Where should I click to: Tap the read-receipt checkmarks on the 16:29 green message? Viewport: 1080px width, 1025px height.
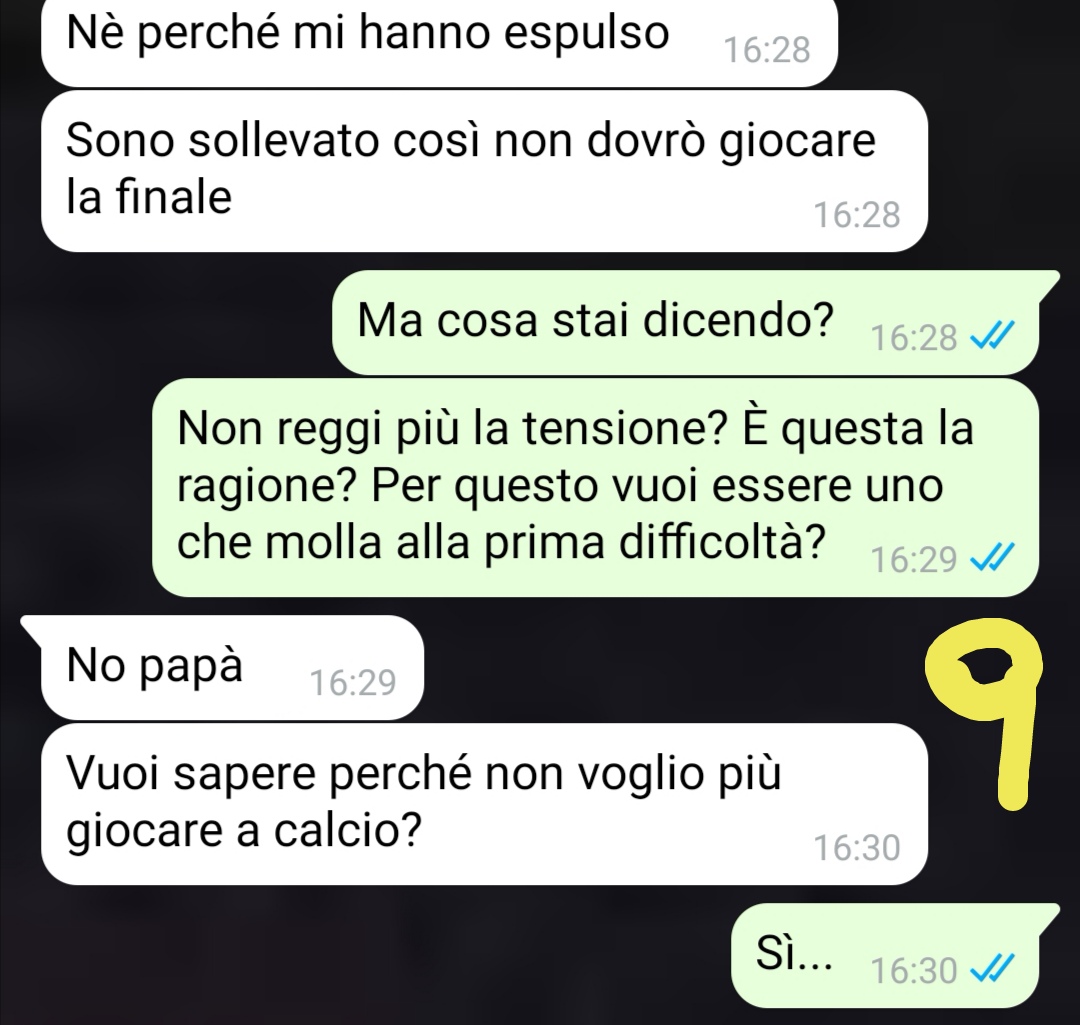tap(991, 559)
